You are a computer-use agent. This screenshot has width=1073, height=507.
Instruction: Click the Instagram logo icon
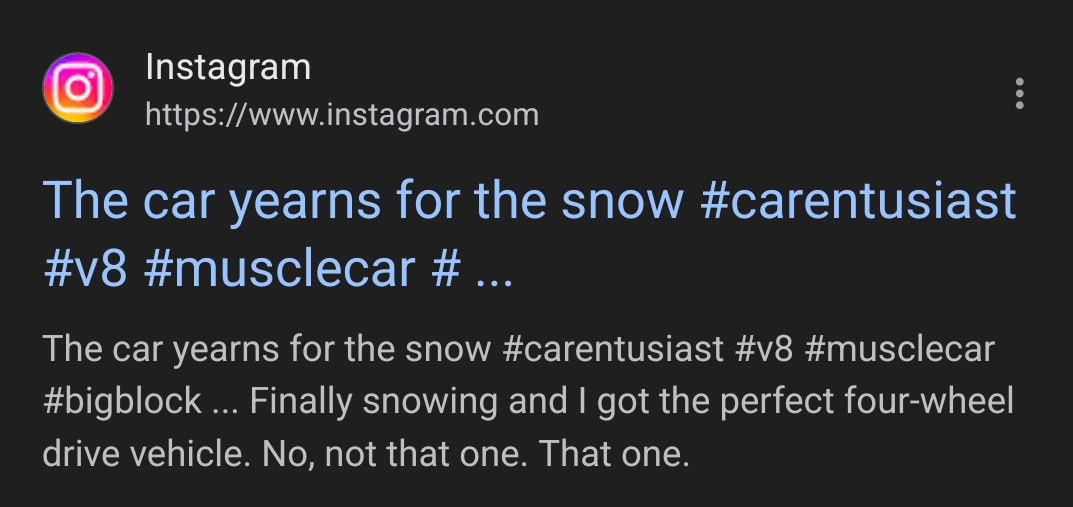78,90
